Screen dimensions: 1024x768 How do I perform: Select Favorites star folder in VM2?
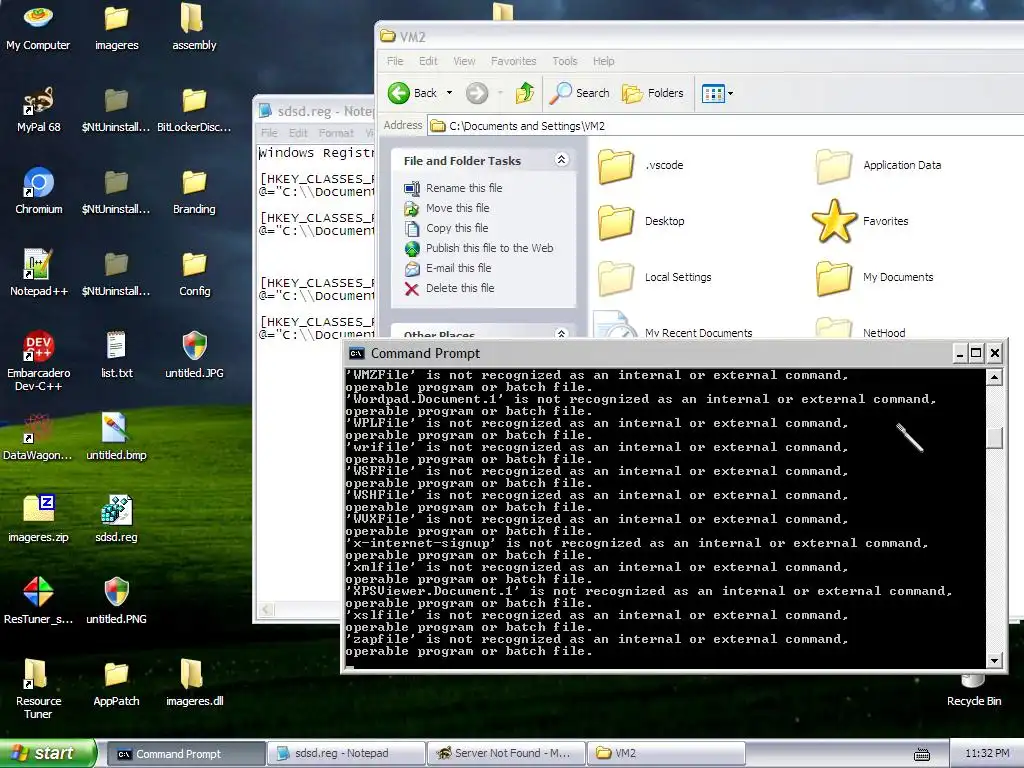tap(860, 221)
